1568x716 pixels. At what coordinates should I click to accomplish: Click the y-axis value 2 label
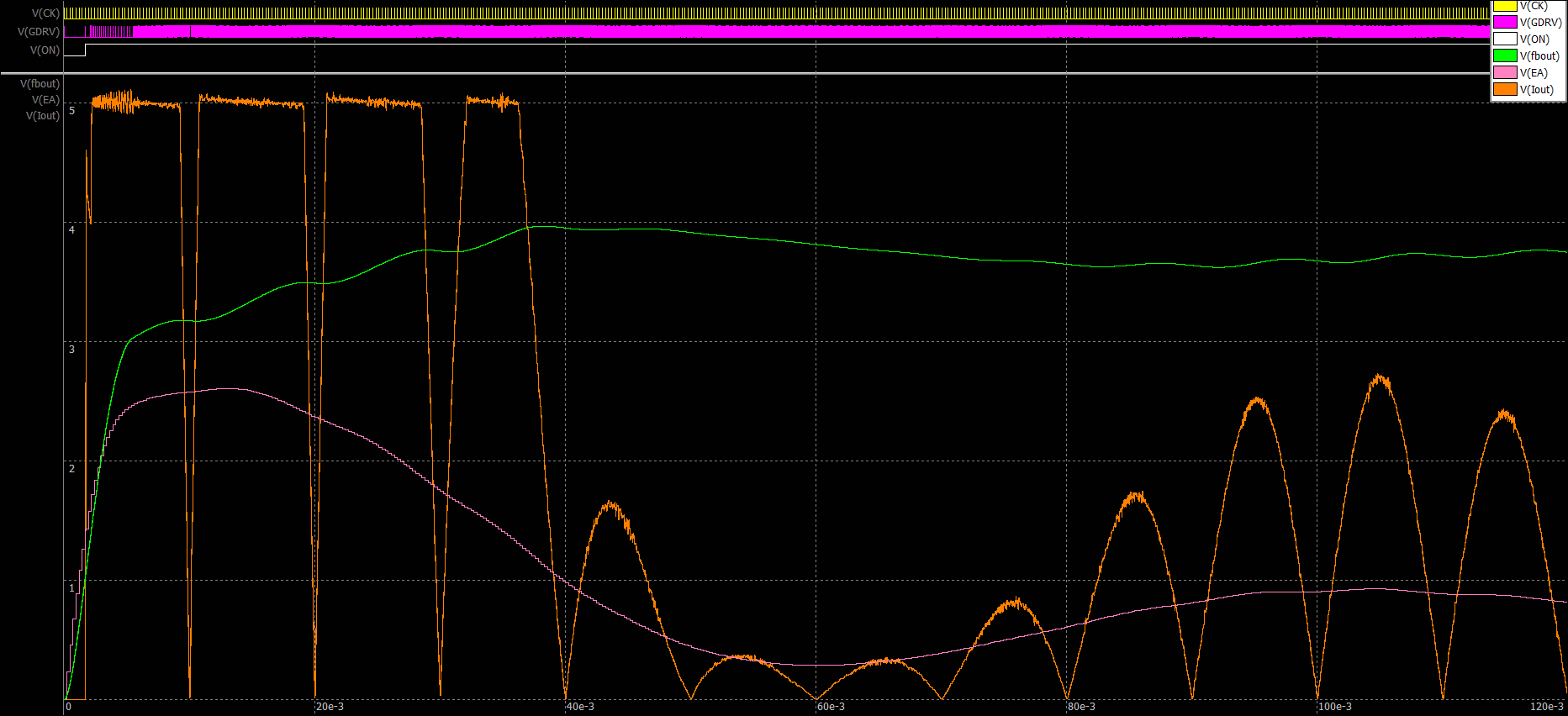click(x=71, y=469)
